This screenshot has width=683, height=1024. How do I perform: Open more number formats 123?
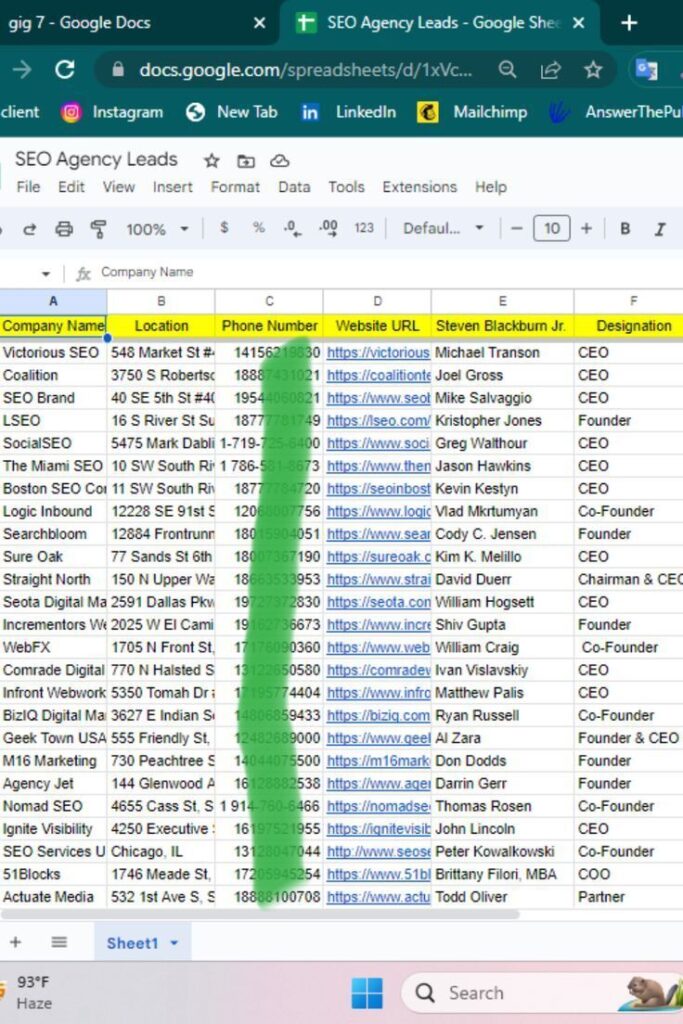tap(364, 228)
